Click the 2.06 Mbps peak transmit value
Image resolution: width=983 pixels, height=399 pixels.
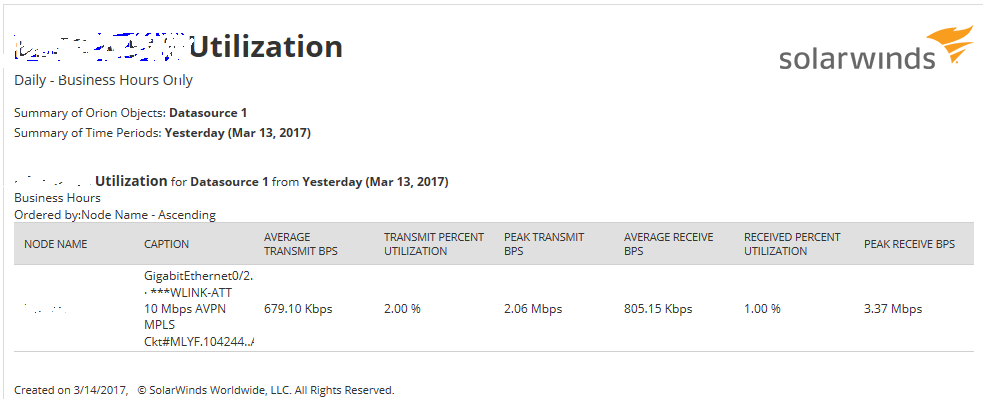533,309
